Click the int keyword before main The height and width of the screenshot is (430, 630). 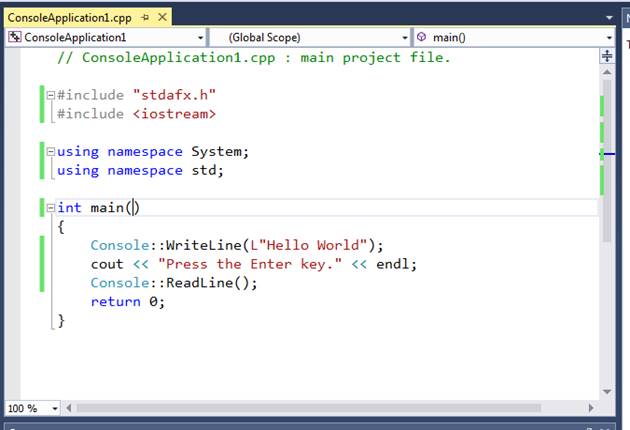[69, 208]
